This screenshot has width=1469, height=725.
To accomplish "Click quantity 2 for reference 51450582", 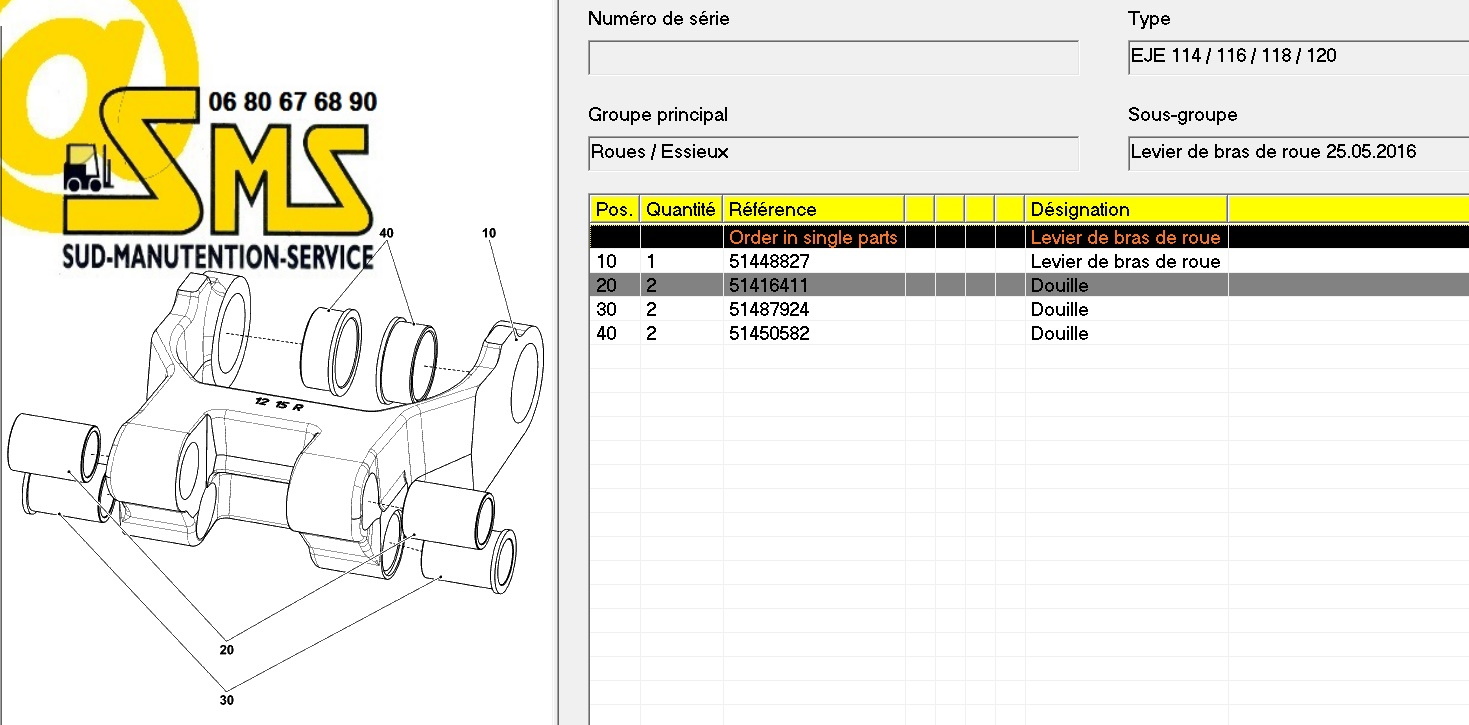I will (652, 333).
